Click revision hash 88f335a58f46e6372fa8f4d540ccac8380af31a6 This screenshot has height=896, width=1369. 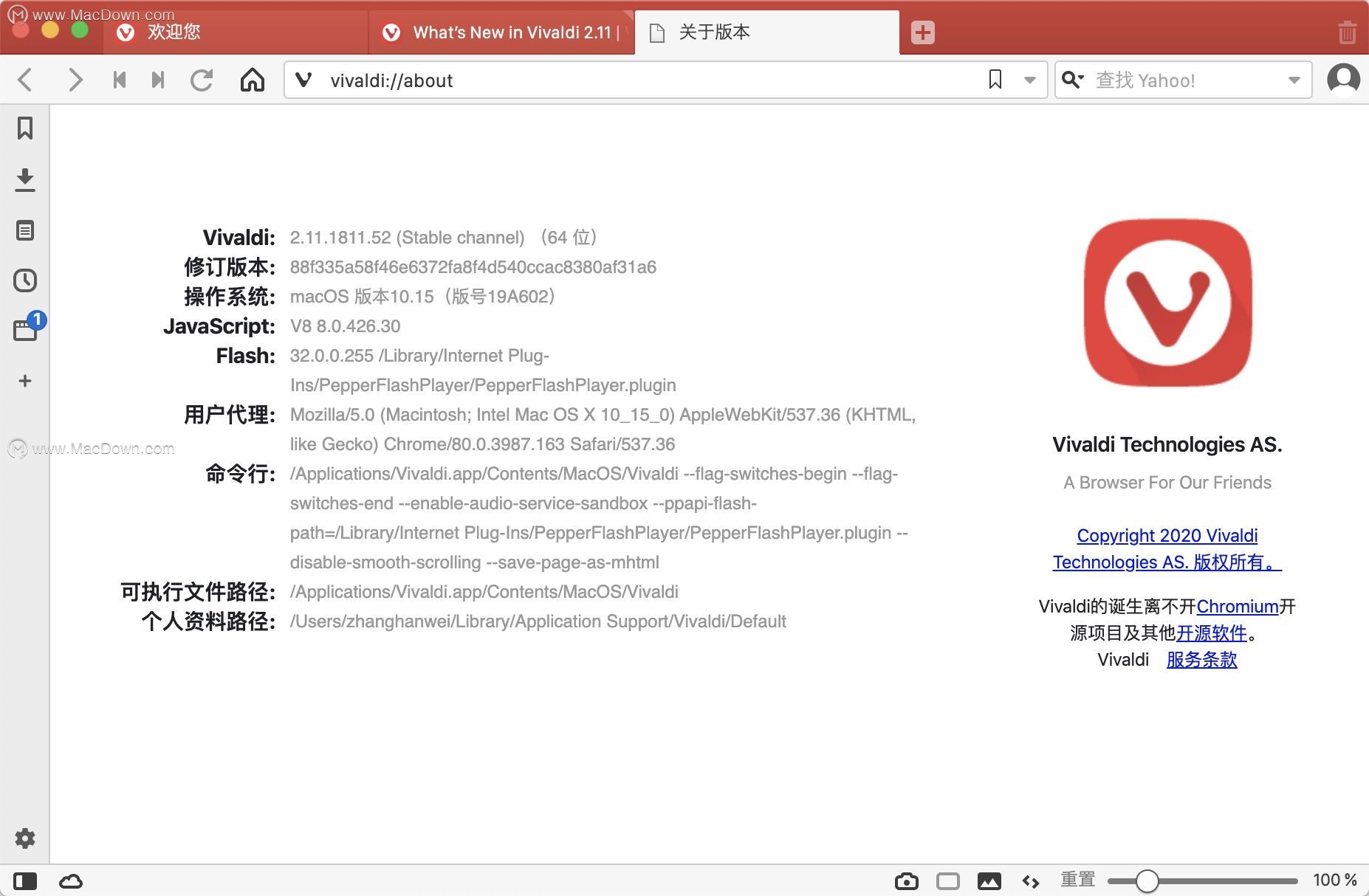click(x=473, y=266)
